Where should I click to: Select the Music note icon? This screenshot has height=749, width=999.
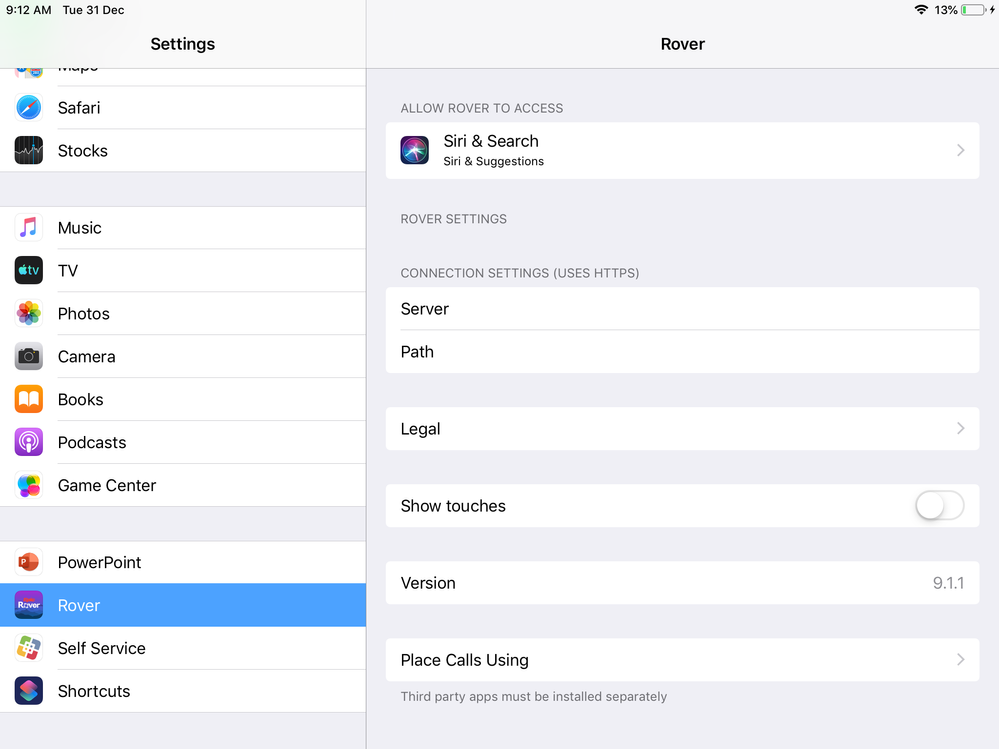coord(29,227)
